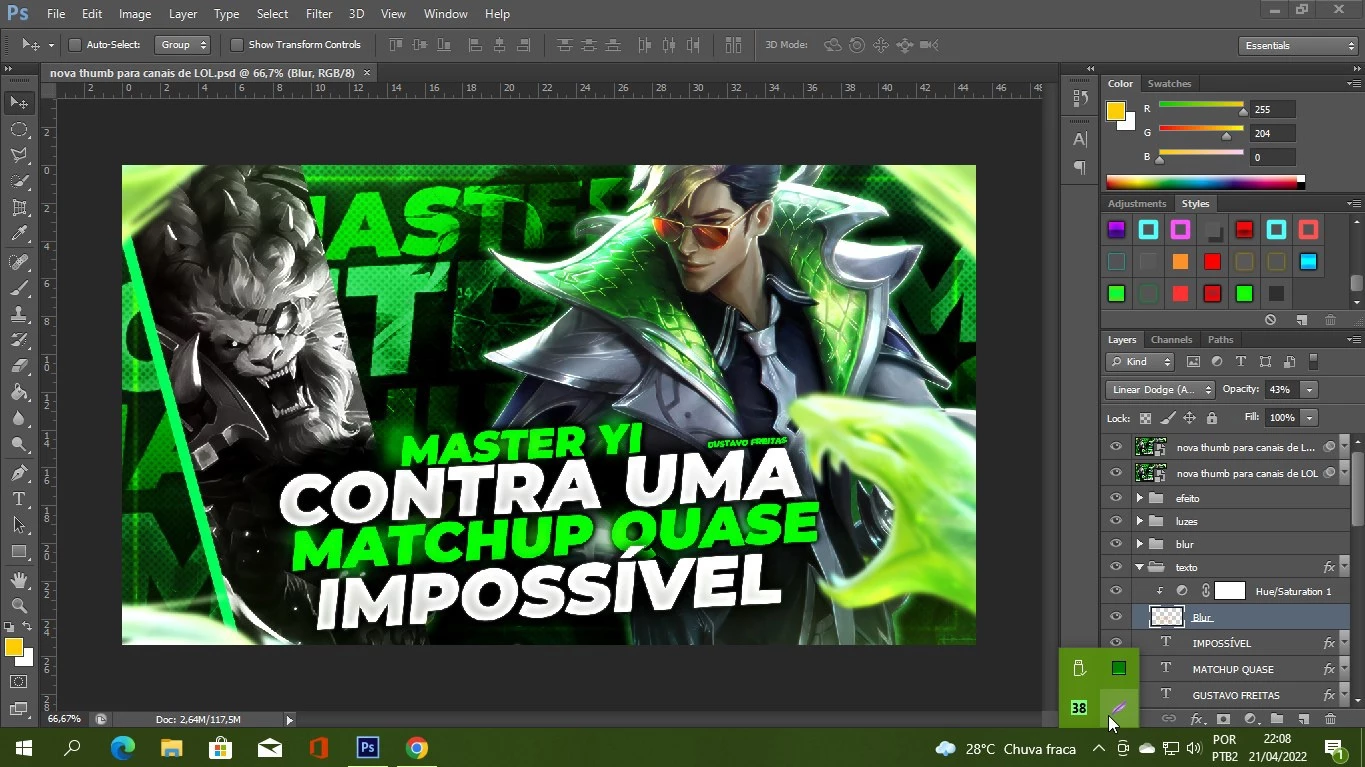Click the foreground yellow color swatch in toolbox
1365x767 pixels.
[13, 648]
